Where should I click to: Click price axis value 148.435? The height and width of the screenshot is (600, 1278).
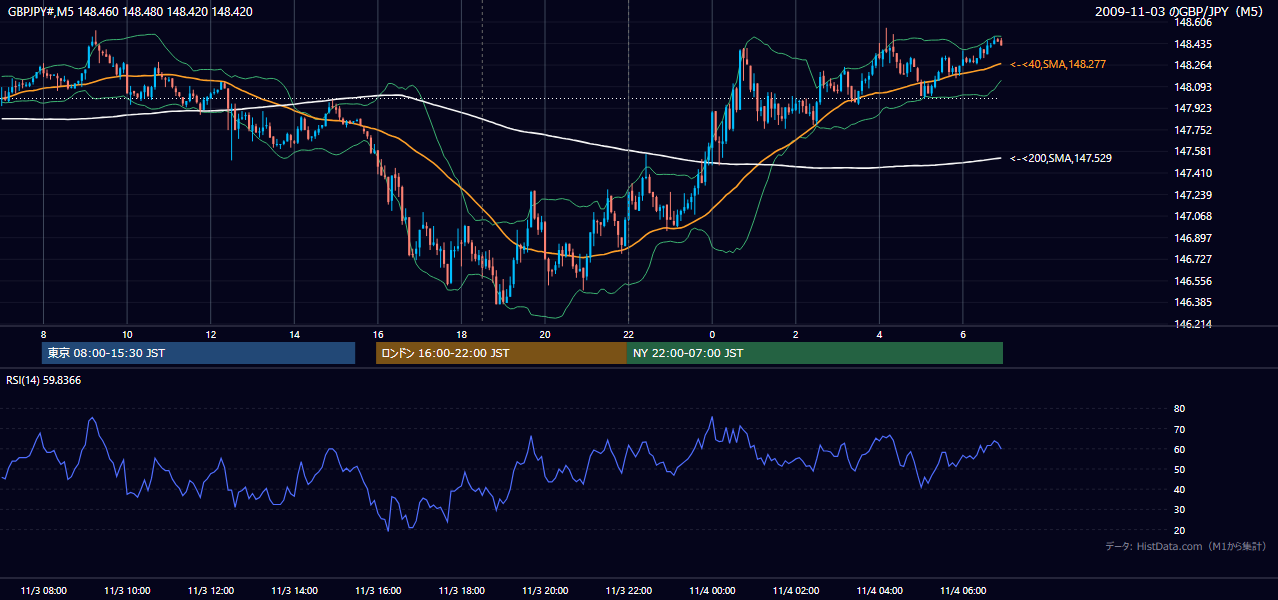tap(1192, 44)
